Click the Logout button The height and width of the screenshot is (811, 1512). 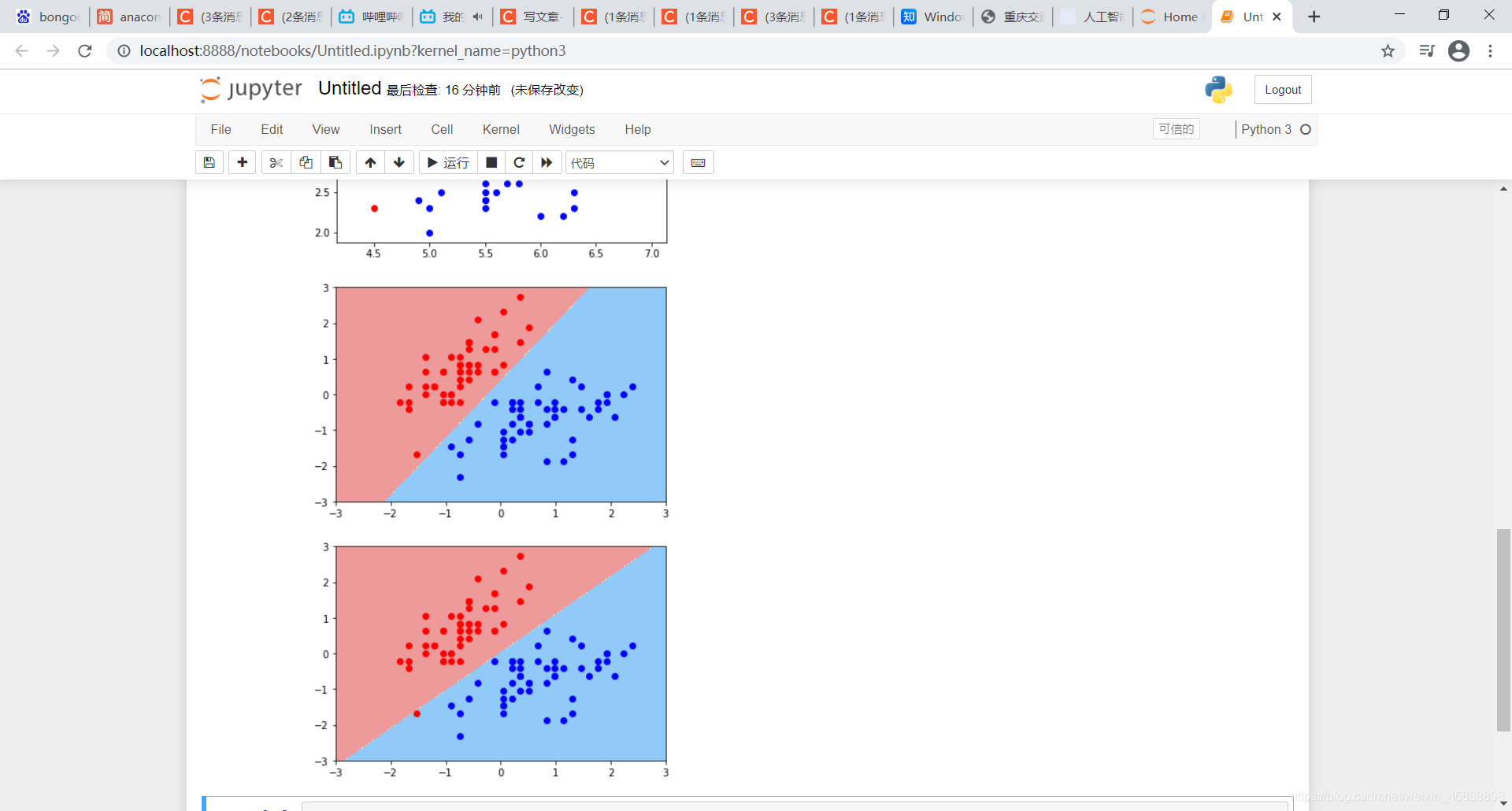point(1283,90)
